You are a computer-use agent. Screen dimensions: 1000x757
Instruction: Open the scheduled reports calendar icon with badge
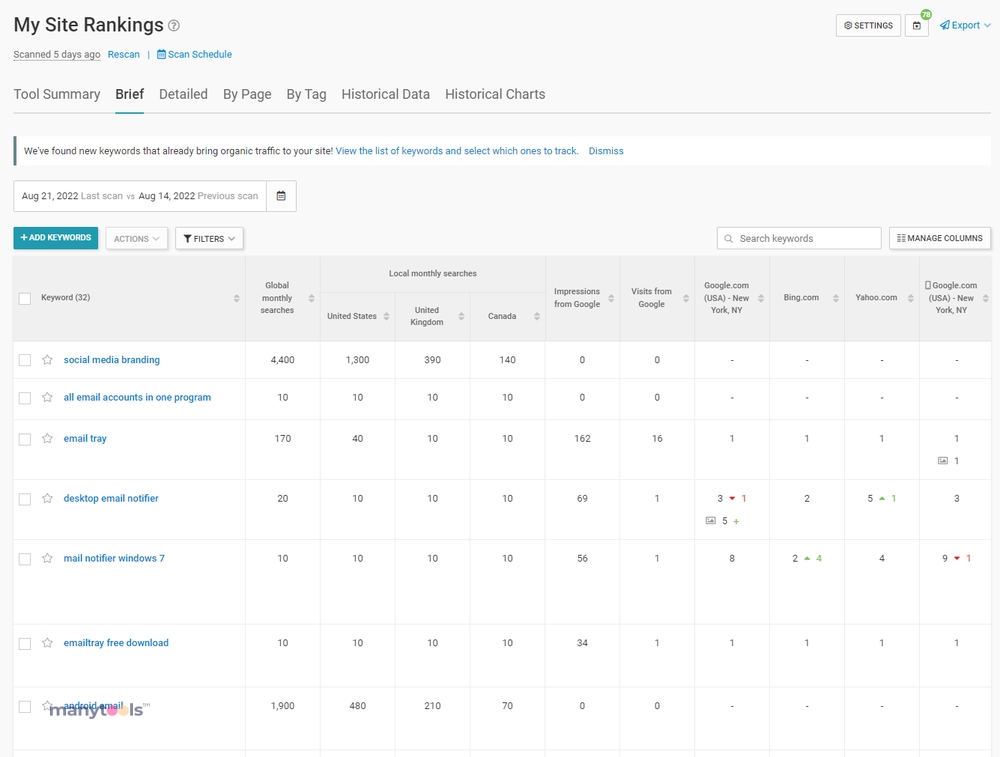point(916,26)
